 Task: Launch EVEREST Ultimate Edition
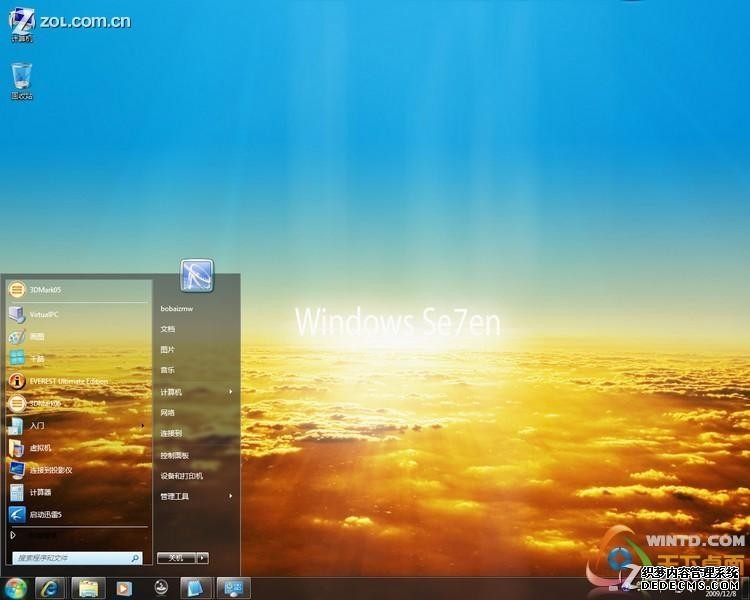pos(68,381)
